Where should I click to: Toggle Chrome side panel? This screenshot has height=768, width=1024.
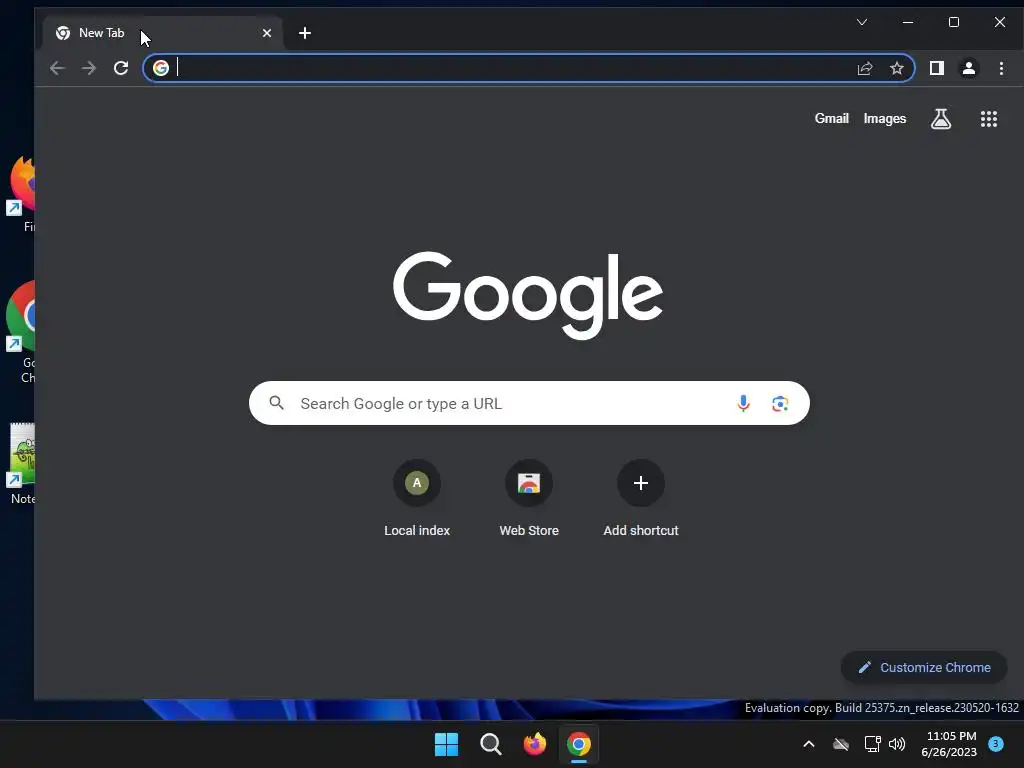(936, 68)
